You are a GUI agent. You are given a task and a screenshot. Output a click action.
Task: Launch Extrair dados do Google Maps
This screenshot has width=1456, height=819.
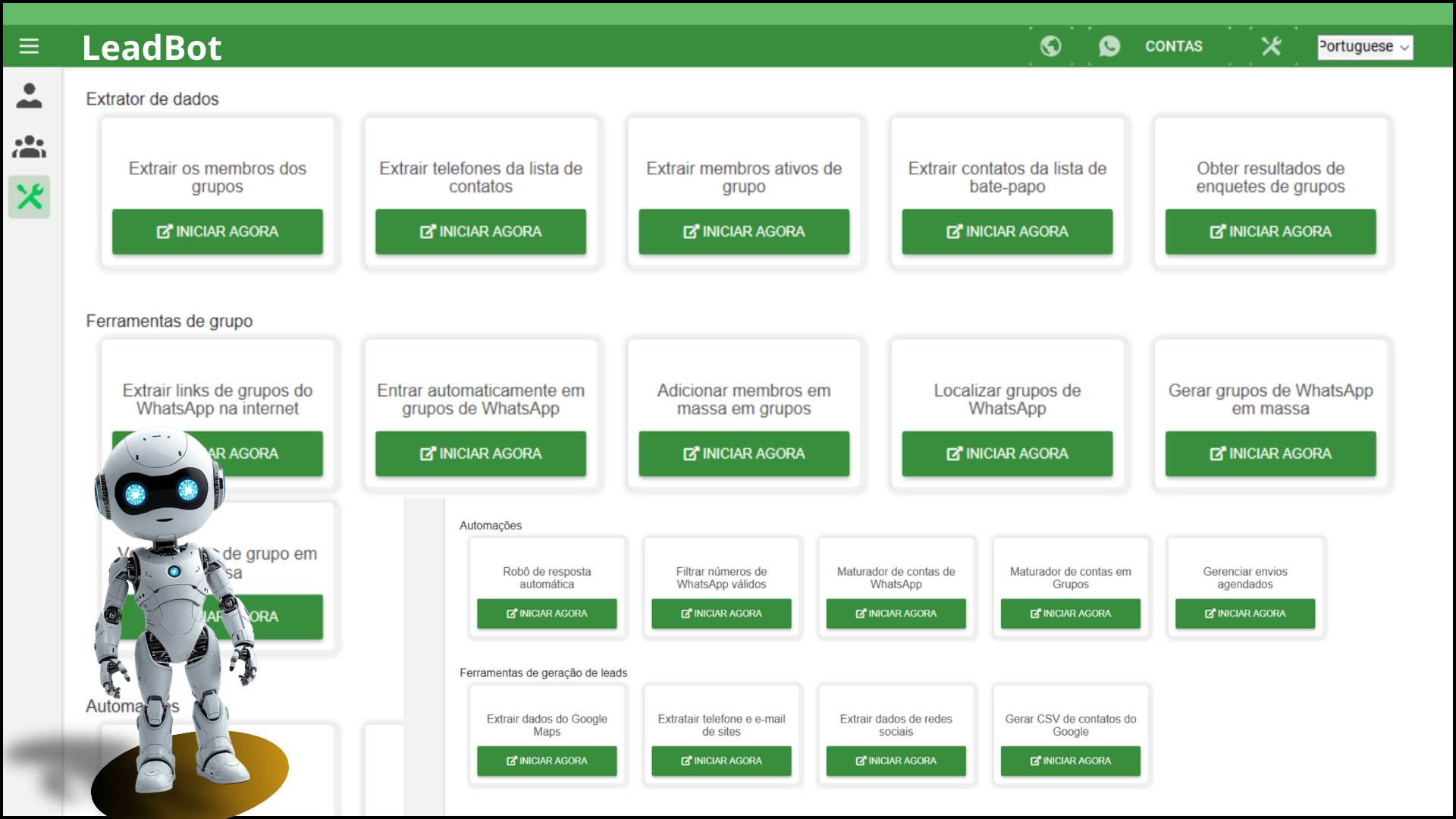[x=547, y=761]
